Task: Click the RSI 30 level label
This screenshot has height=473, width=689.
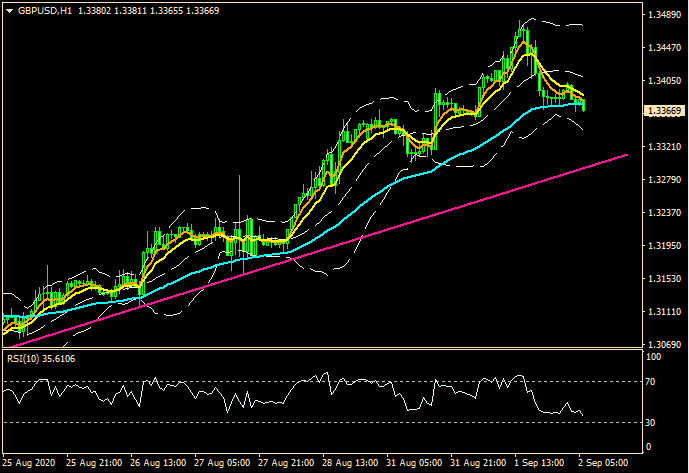Action: [x=652, y=423]
